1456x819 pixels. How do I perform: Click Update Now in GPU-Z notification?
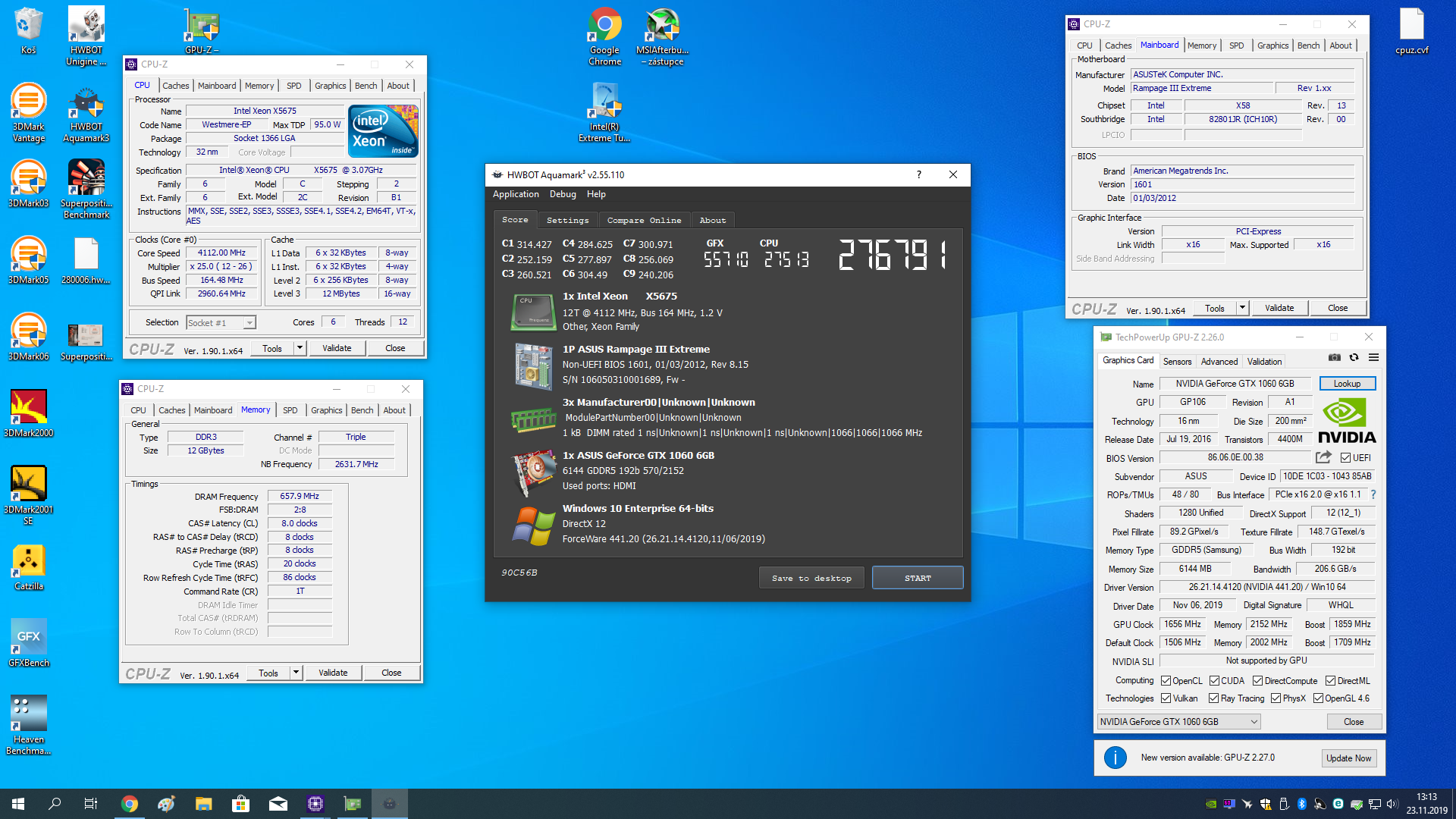1348,758
